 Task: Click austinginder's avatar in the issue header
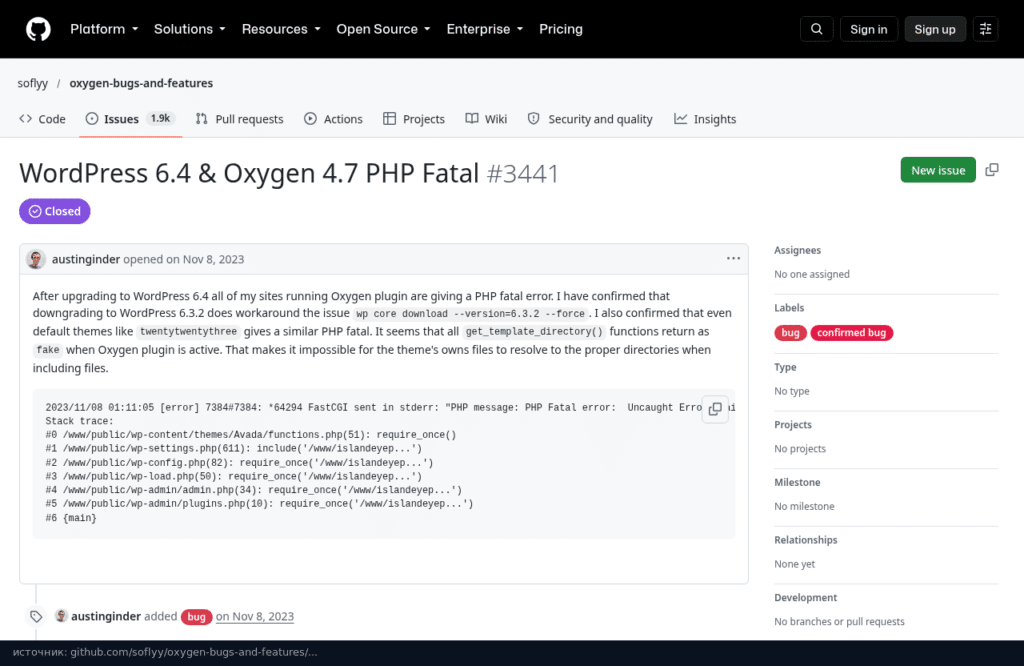36,259
